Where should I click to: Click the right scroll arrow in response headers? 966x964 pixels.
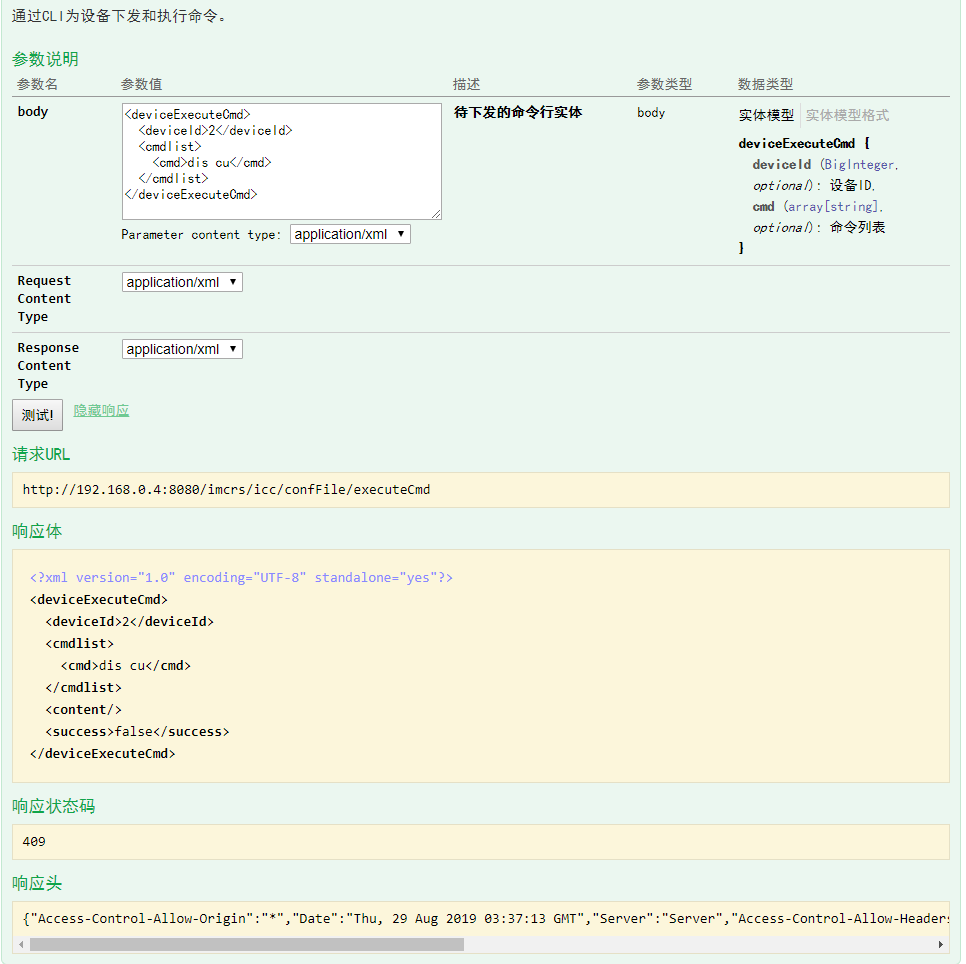941,944
